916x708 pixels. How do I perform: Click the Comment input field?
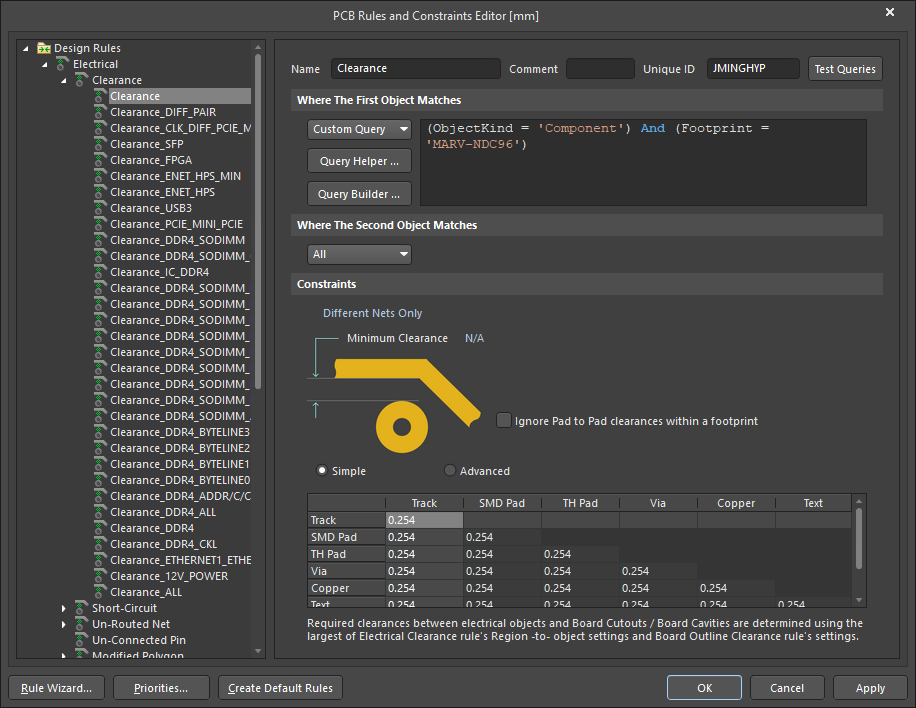click(x=600, y=68)
